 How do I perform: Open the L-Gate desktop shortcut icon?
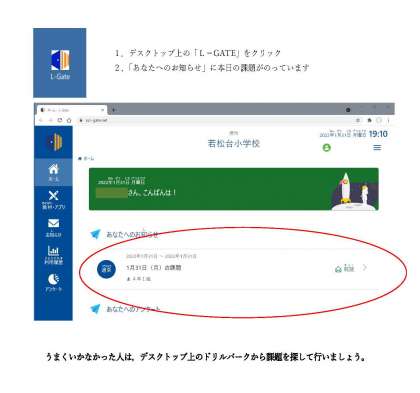(x=60, y=63)
